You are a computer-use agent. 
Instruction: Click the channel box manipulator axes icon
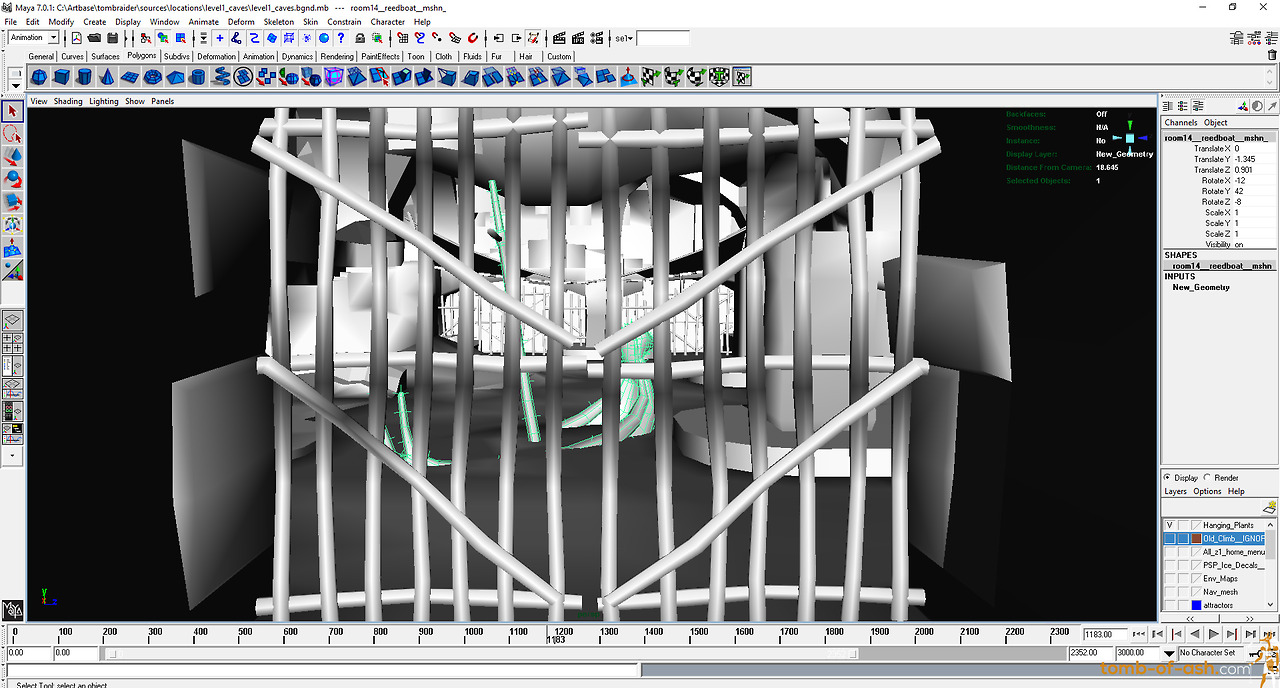[x=1241, y=106]
